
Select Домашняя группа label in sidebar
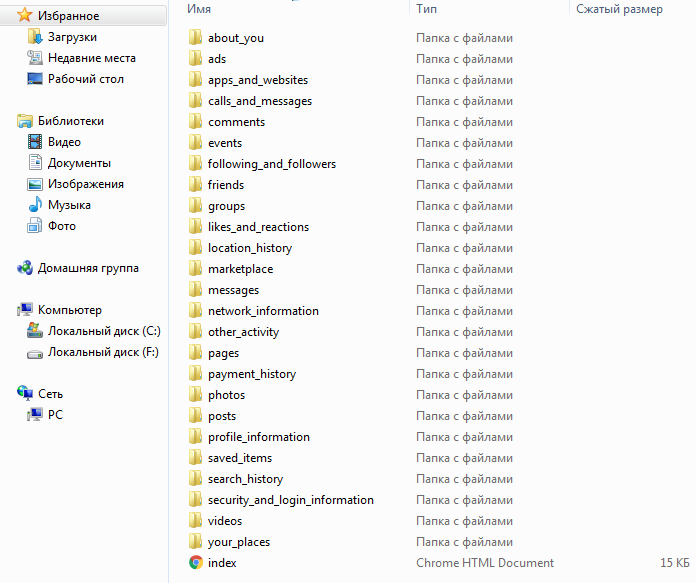click(88, 268)
